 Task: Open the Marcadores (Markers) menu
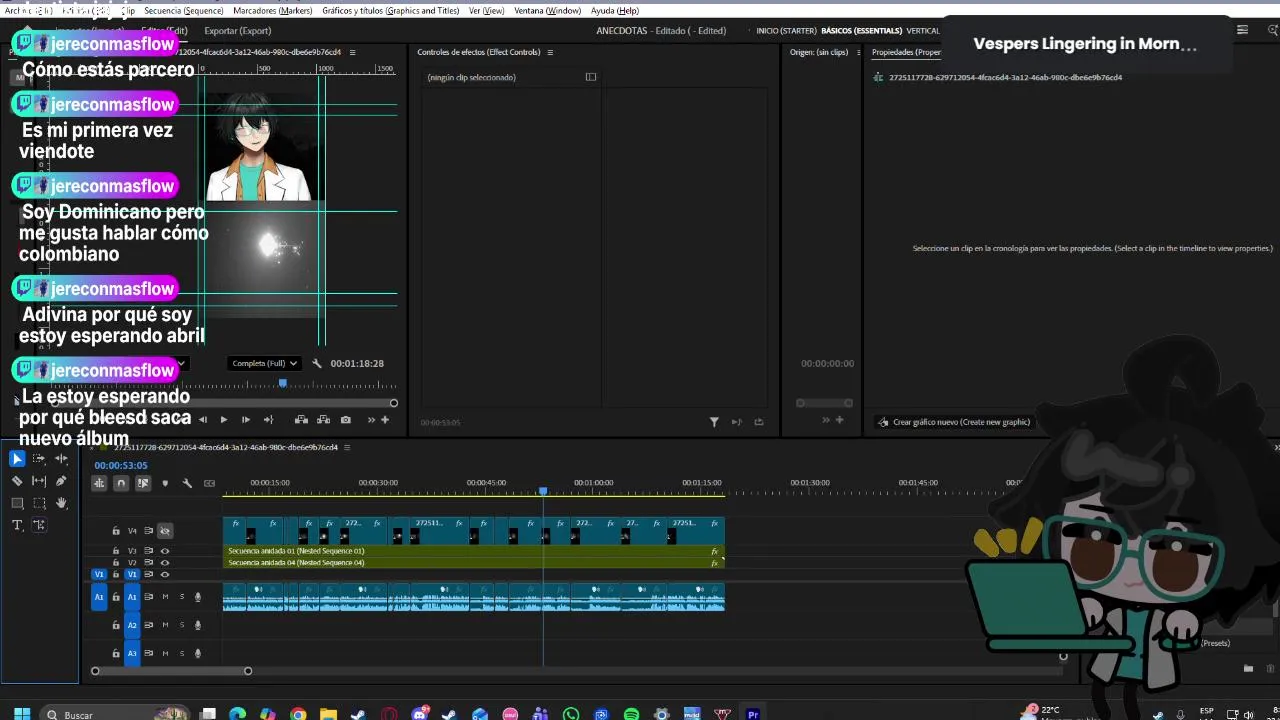coord(272,10)
